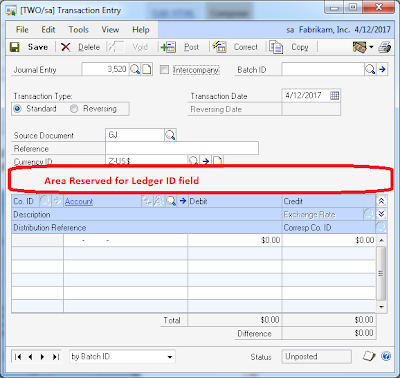The width and height of the screenshot is (400, 378).
Task: Click the Void toolbar button
Action: tap(128, 47)
